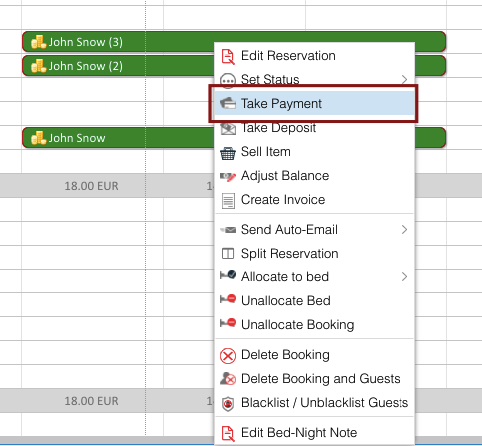Image resolution: width=482 pixels, height=446 pixels.
Task: Choose the Unallocate Bed entry
Action: pos(314,301)
